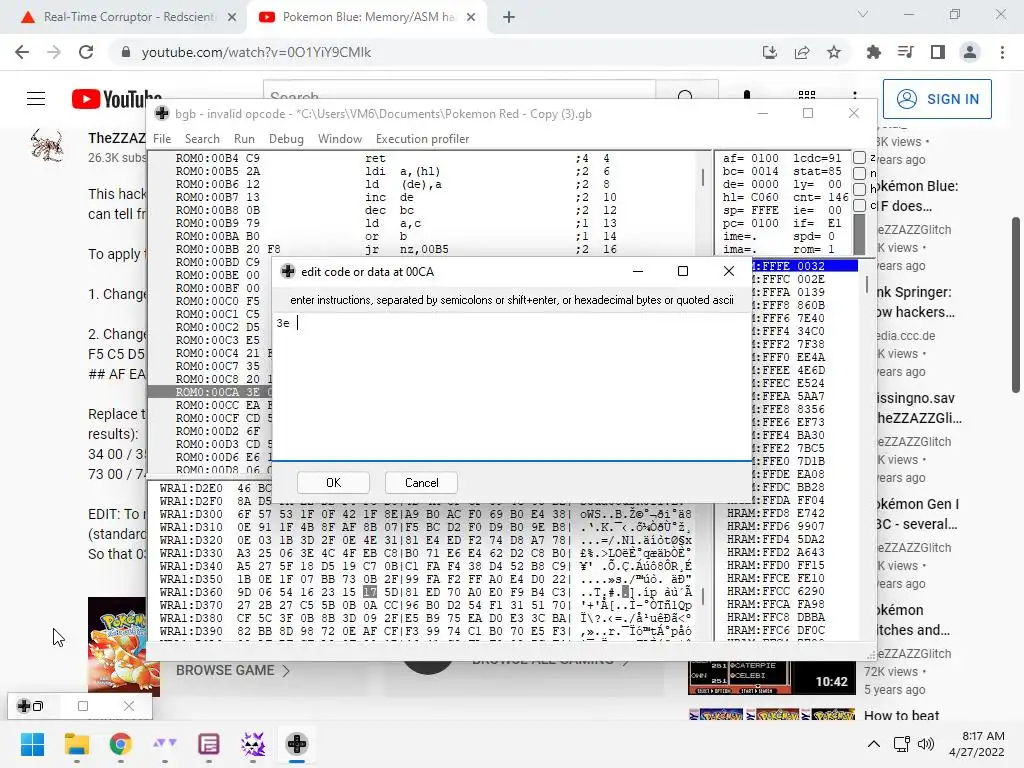
Task: Open the Window menu in bgb debugger
Action: (340, 138)
